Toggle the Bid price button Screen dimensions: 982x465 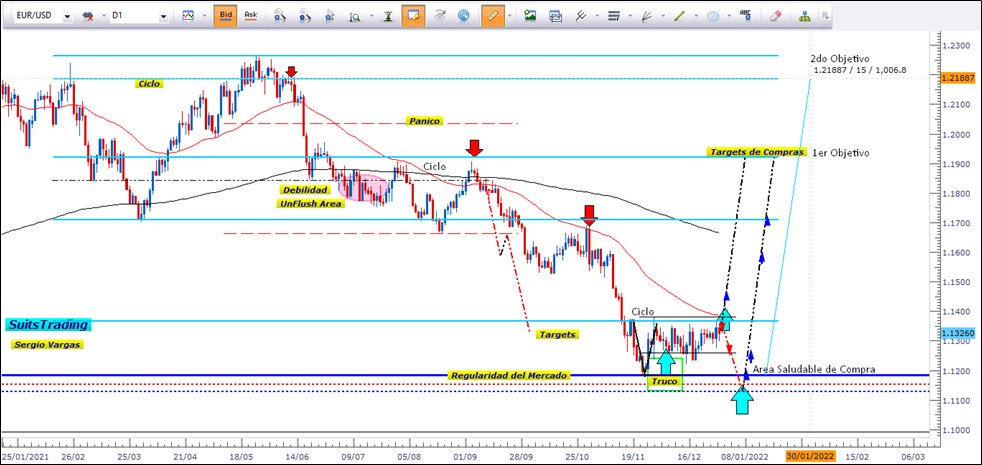pos(225,16)
